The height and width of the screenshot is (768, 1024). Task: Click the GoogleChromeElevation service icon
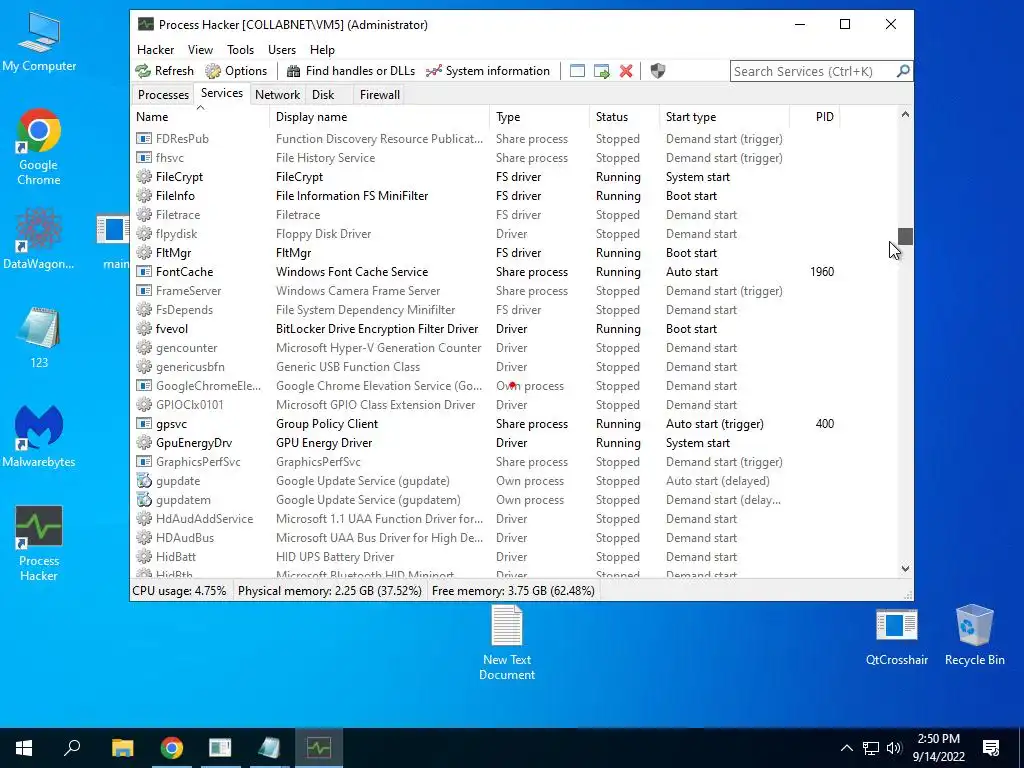point(144,386)
